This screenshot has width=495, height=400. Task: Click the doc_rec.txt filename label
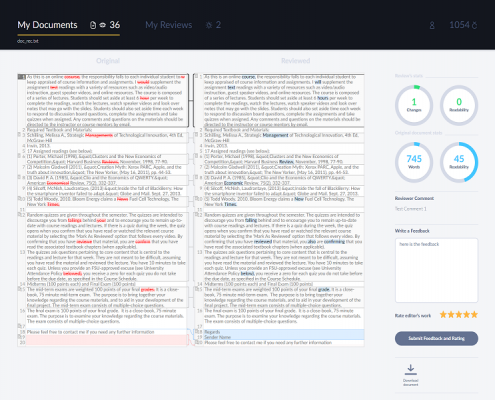pyautogui.click(x=28, y=41)
